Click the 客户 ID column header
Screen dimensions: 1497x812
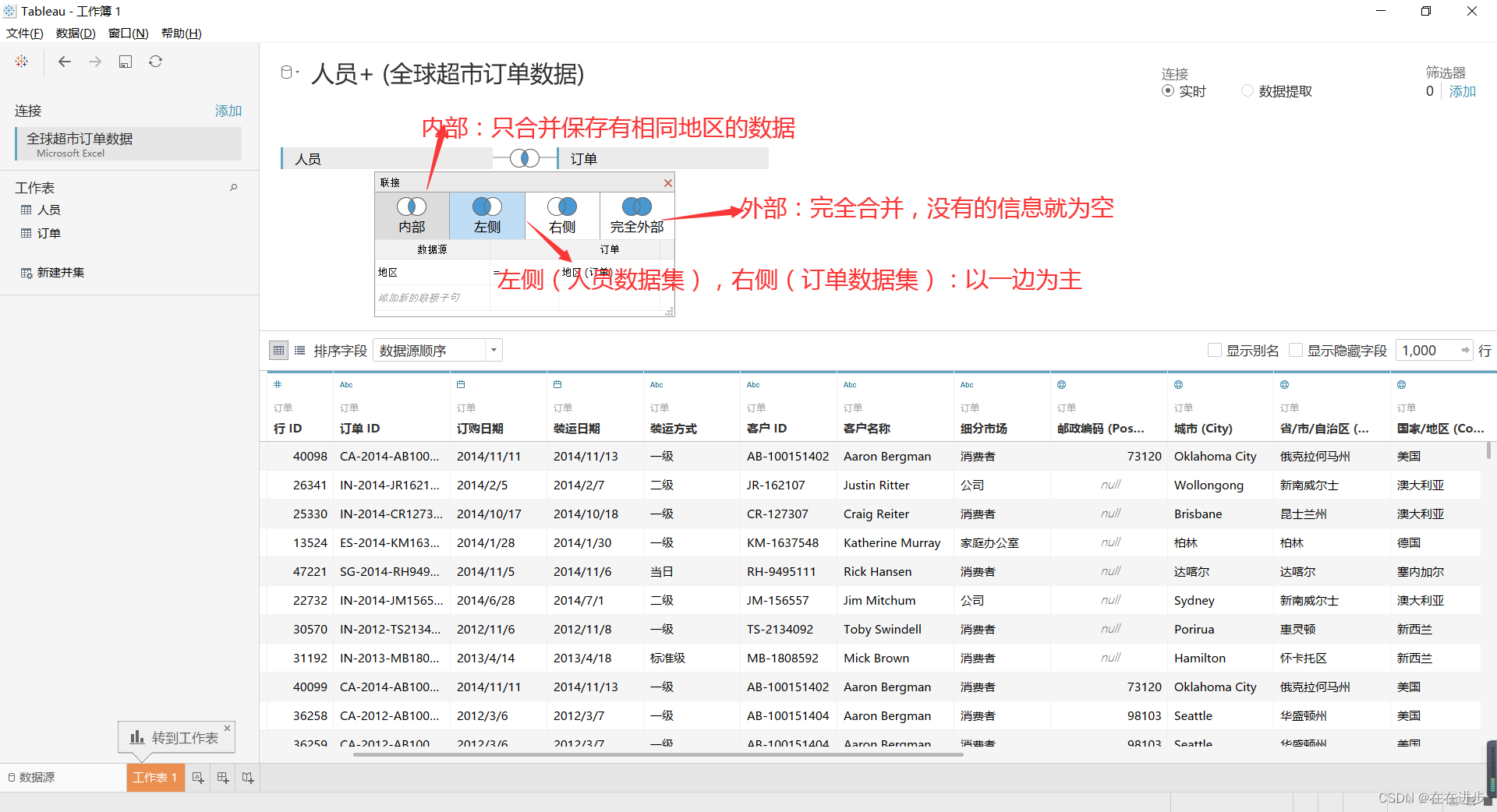[x=767, y=429]
